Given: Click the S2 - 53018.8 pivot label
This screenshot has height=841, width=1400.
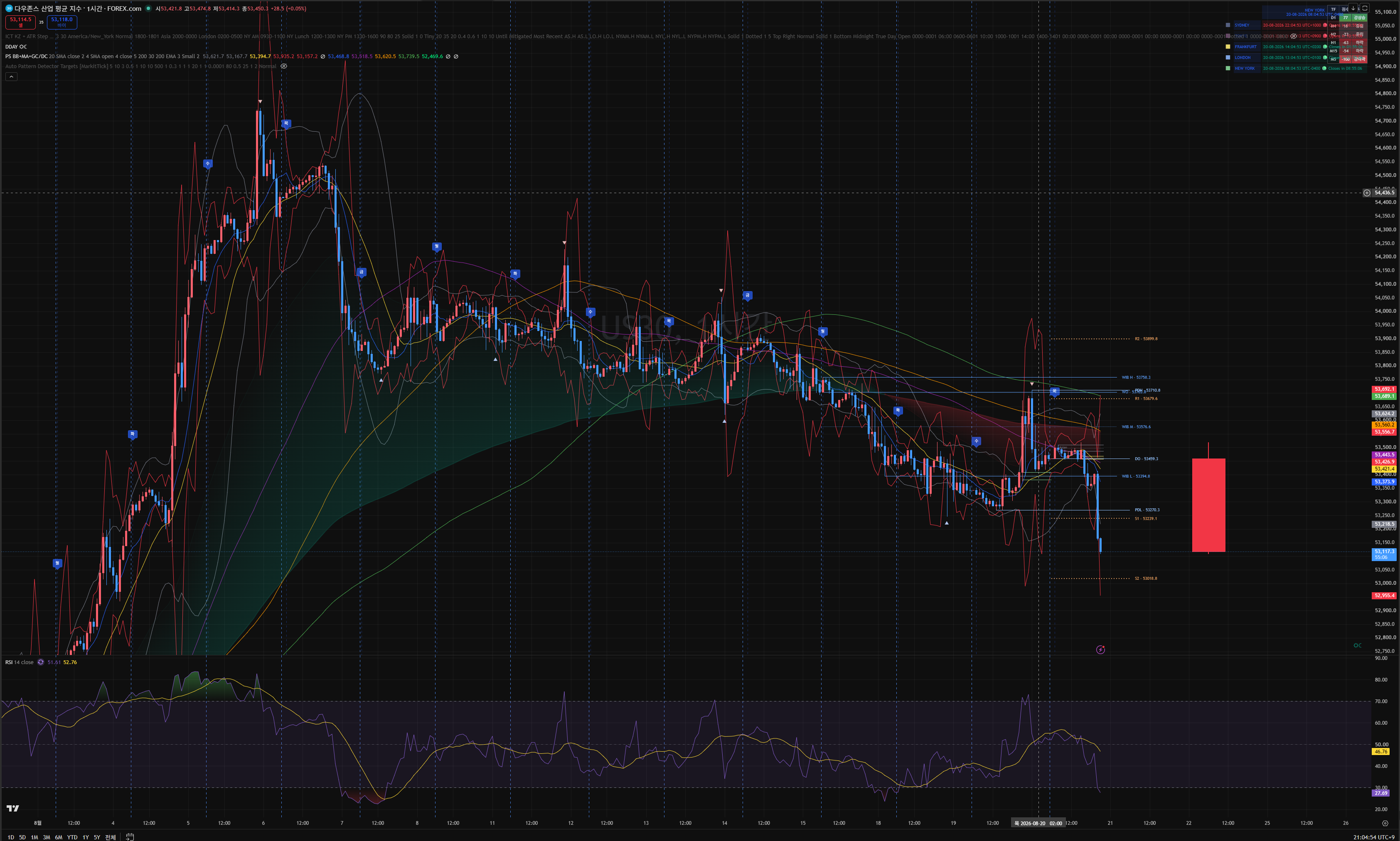Looking at the screenshot, I should click(1146, 579).
